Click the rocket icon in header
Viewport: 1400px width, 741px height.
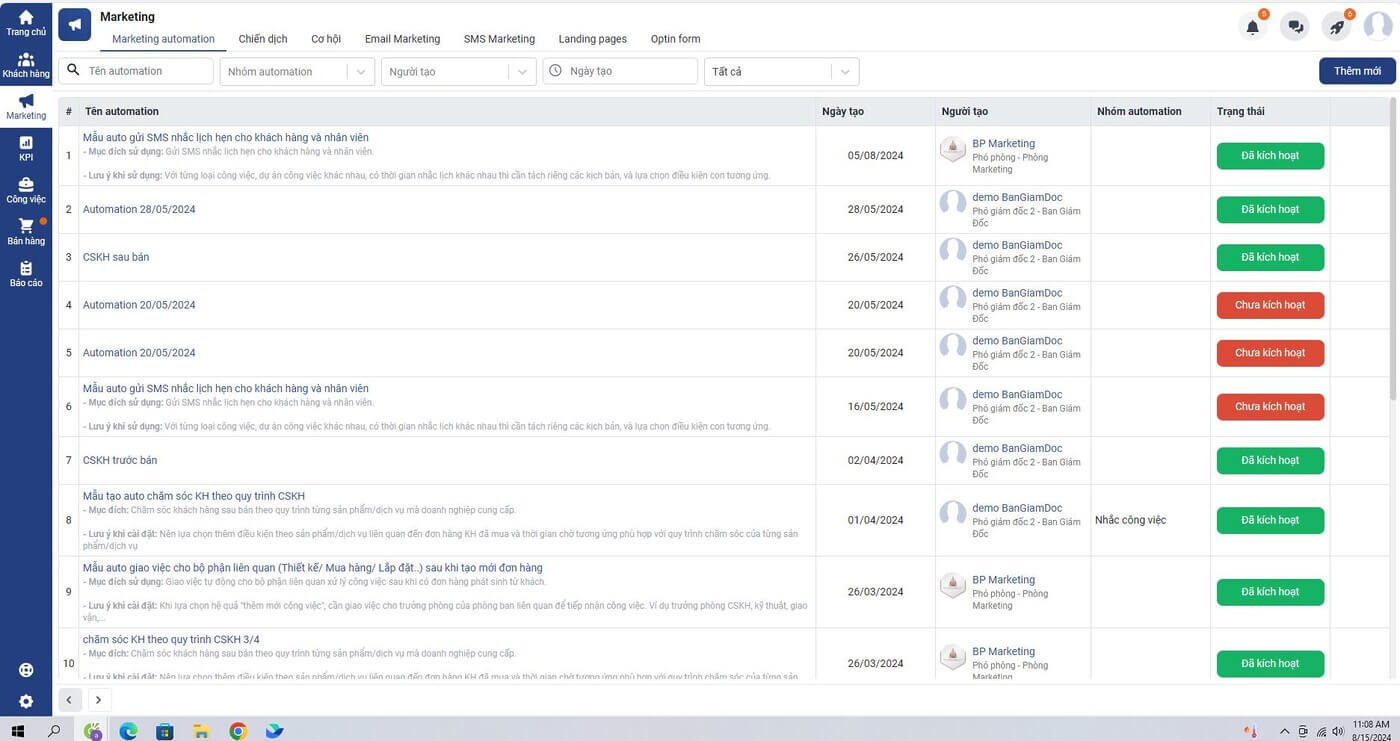click(x=1337, y=27)
